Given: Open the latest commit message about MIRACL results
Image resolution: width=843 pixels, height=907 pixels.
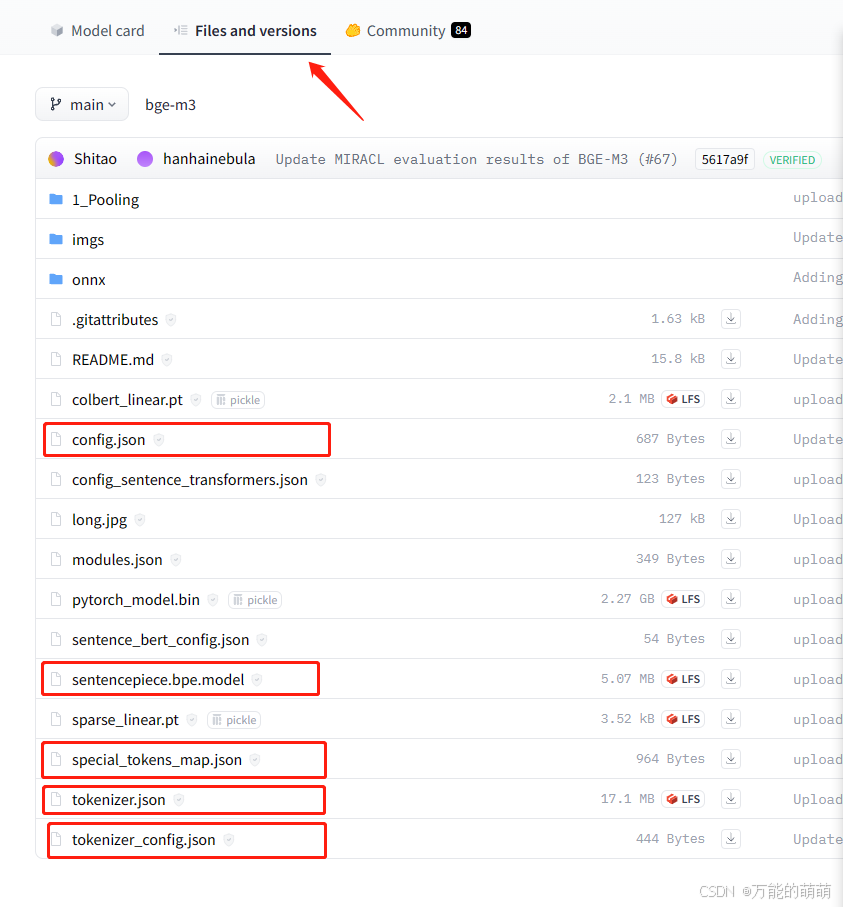Looking at the screenshot, I should coord(476,159).
